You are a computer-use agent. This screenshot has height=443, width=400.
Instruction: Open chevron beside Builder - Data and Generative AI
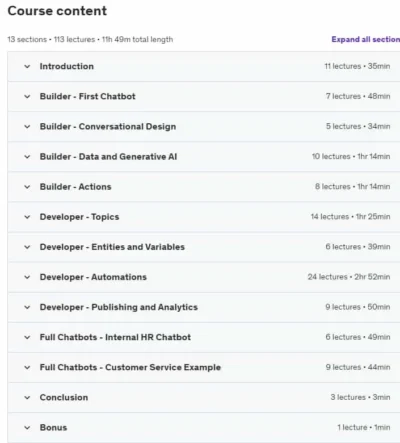pos(27,157)
